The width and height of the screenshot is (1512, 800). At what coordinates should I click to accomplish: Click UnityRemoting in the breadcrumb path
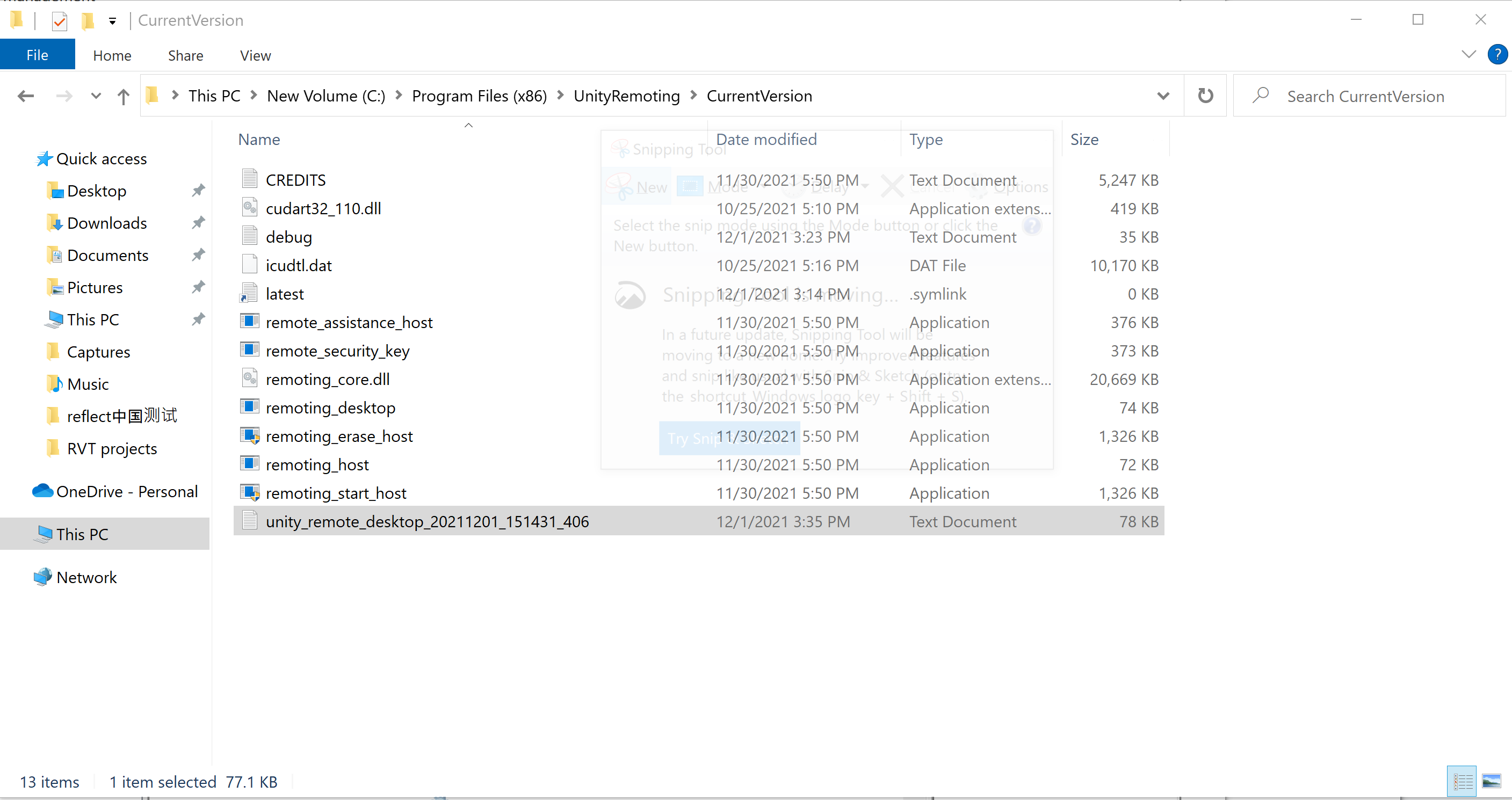point(626,96)
